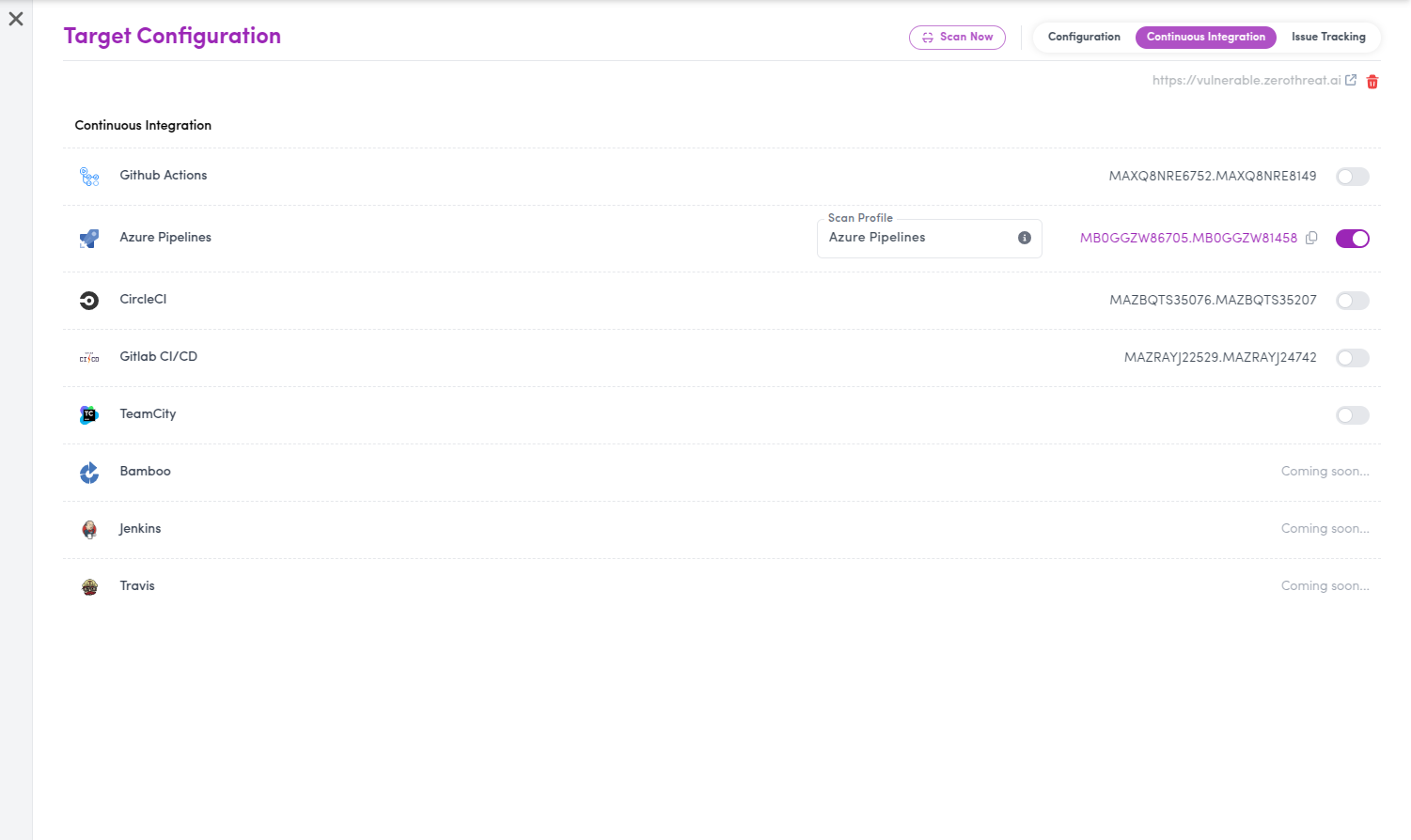Delete target with red trash icon
Viewport: 1411px width, 840px height.
(x=1372, y=82)
